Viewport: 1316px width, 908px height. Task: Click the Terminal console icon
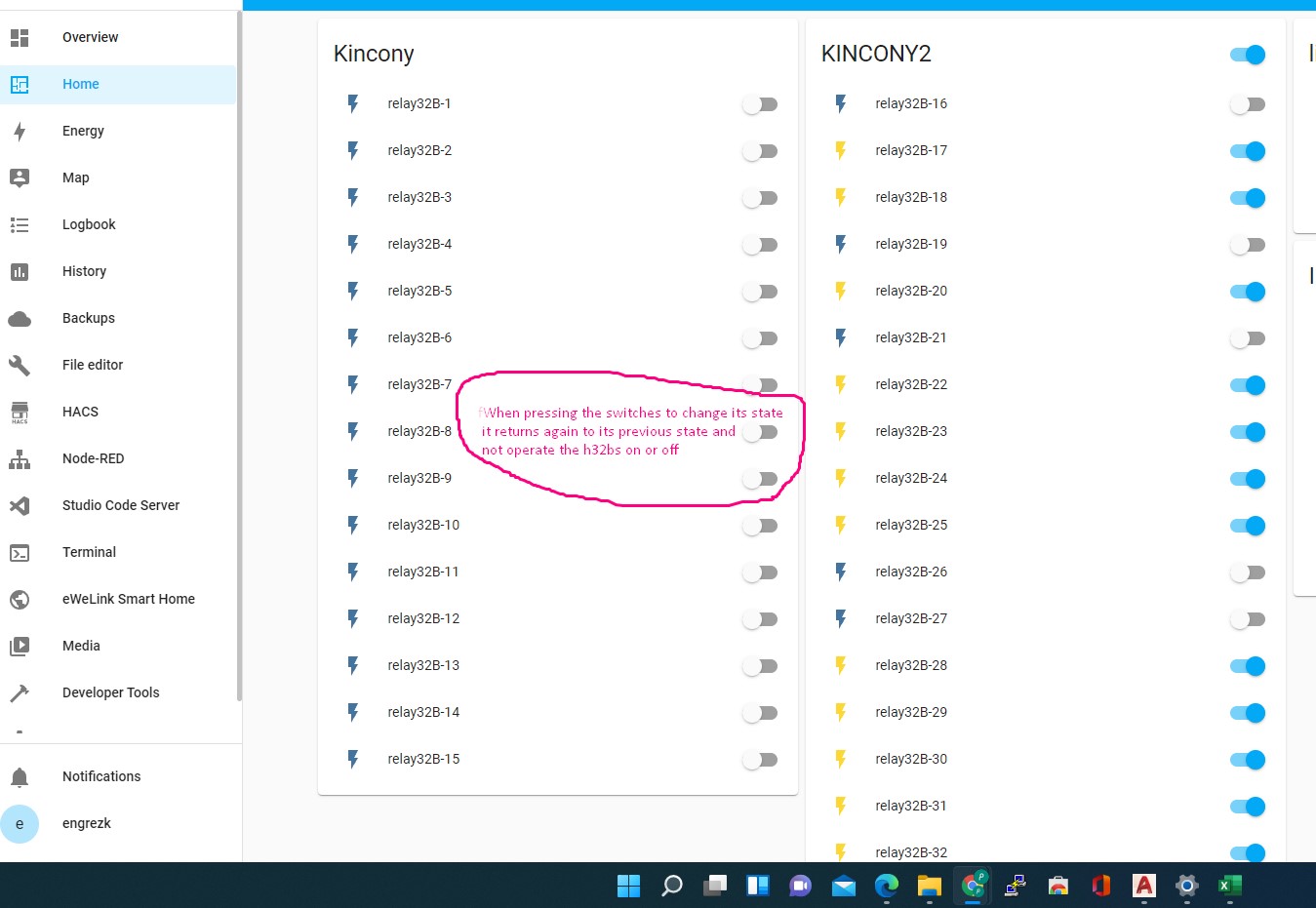(x=20, y=553)
